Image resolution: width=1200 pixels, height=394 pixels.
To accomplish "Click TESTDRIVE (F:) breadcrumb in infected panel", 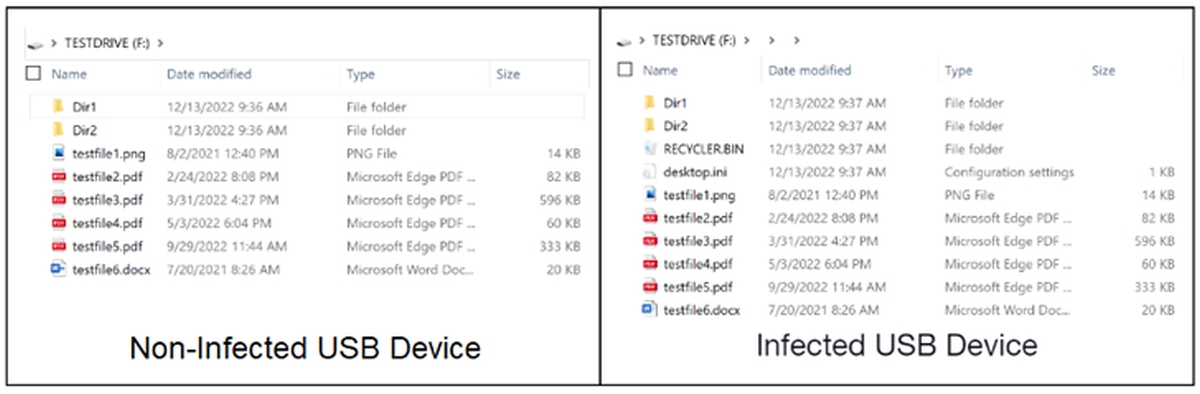I will pyautogui.click(x=694, y=41).
